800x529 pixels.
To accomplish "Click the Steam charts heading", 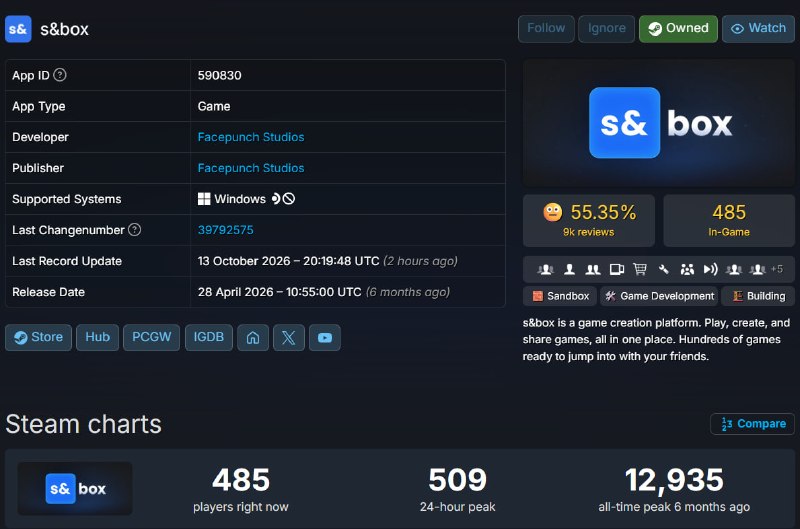I will point(84,424).
